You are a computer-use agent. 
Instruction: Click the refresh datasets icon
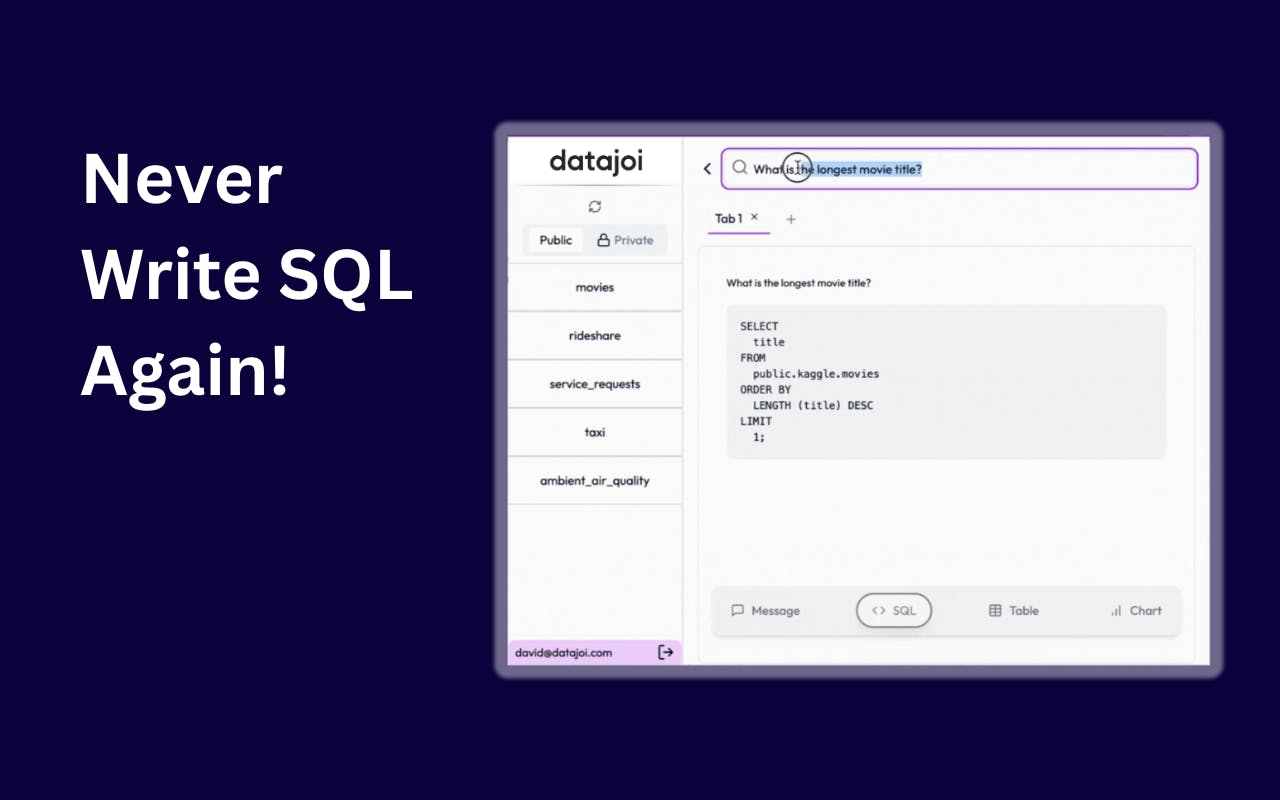[x=595, y=206]
